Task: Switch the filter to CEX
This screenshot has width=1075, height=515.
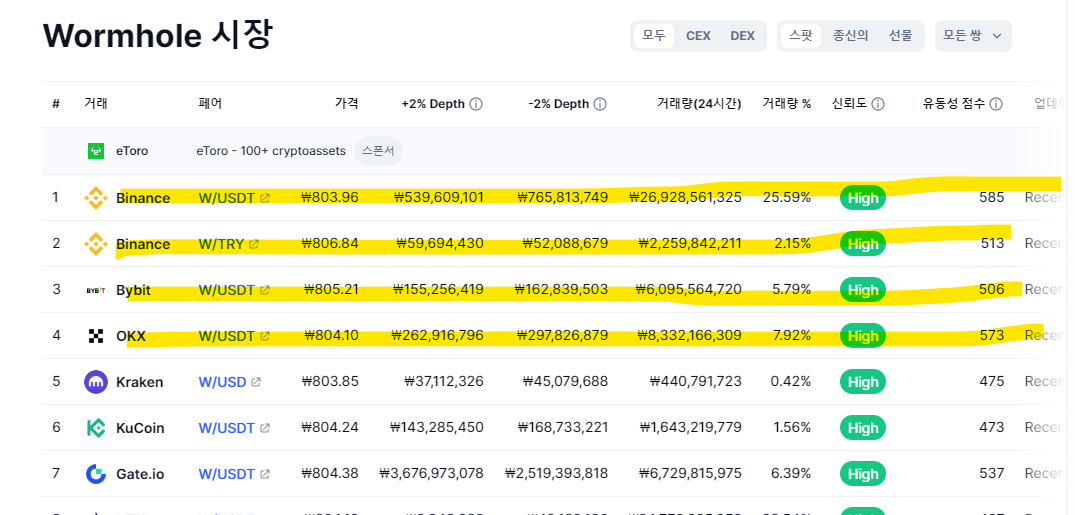Action: (698, 36)
